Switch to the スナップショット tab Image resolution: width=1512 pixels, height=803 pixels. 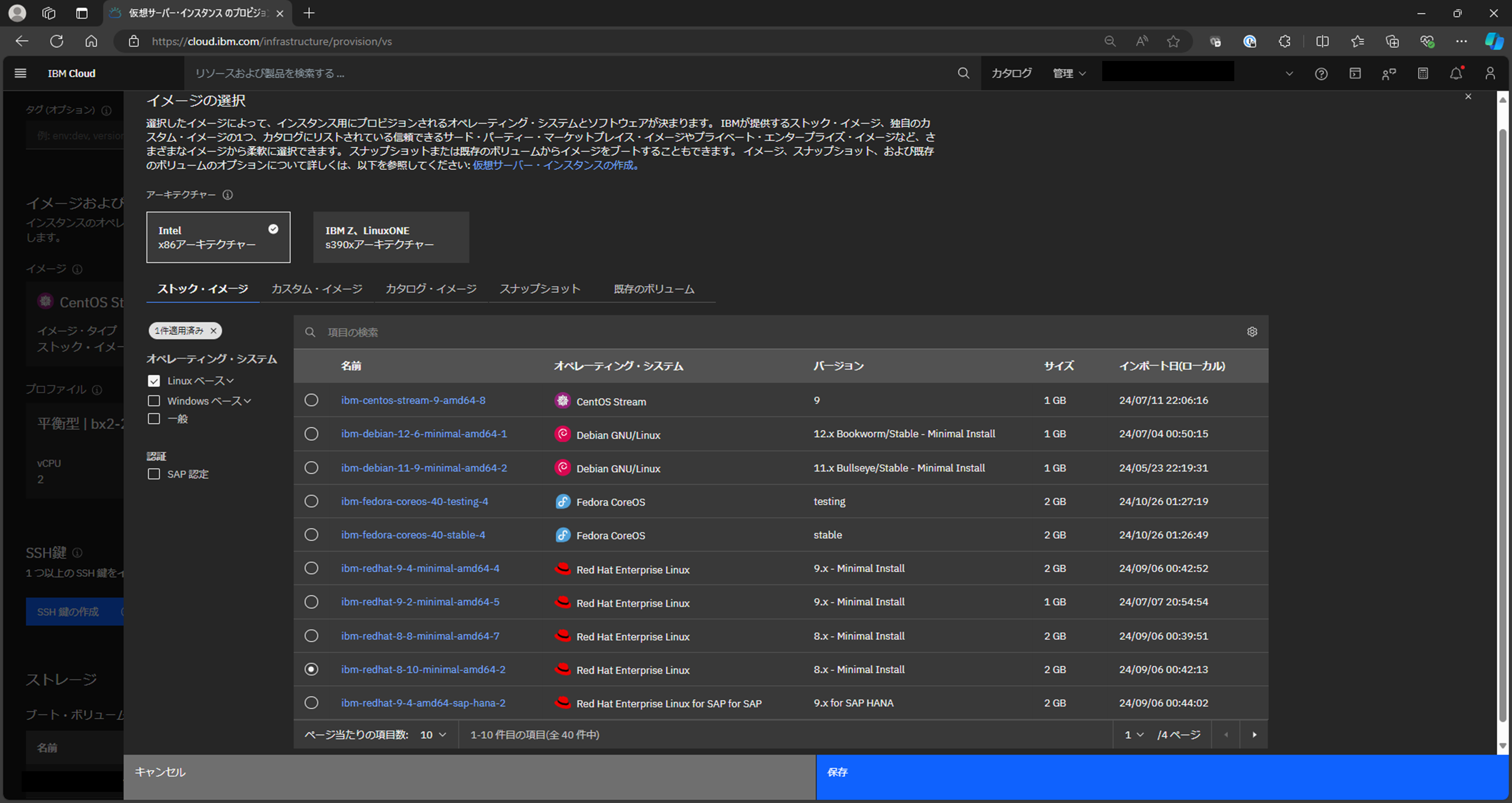coord(539,289)
